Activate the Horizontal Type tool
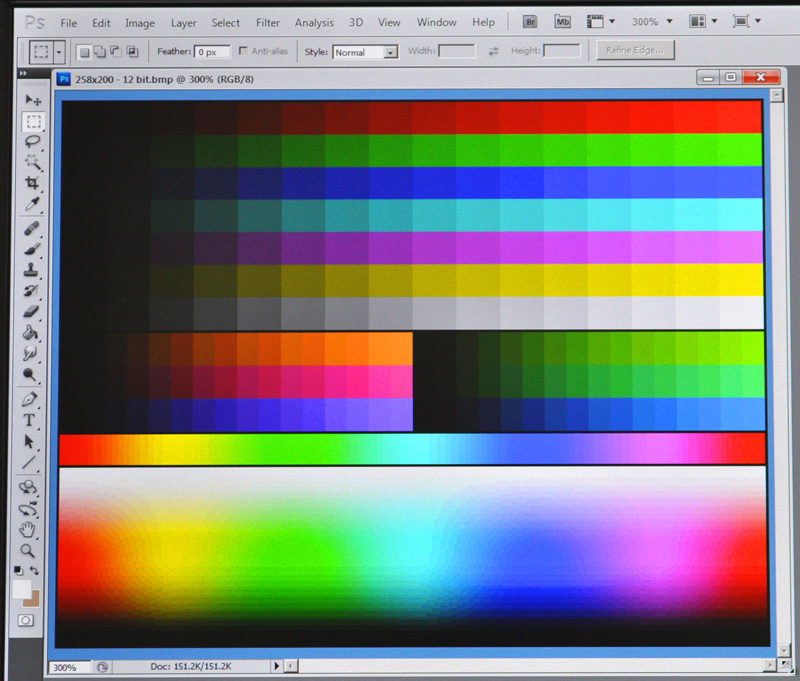The image size is (800, 681). tap(30, 420)
